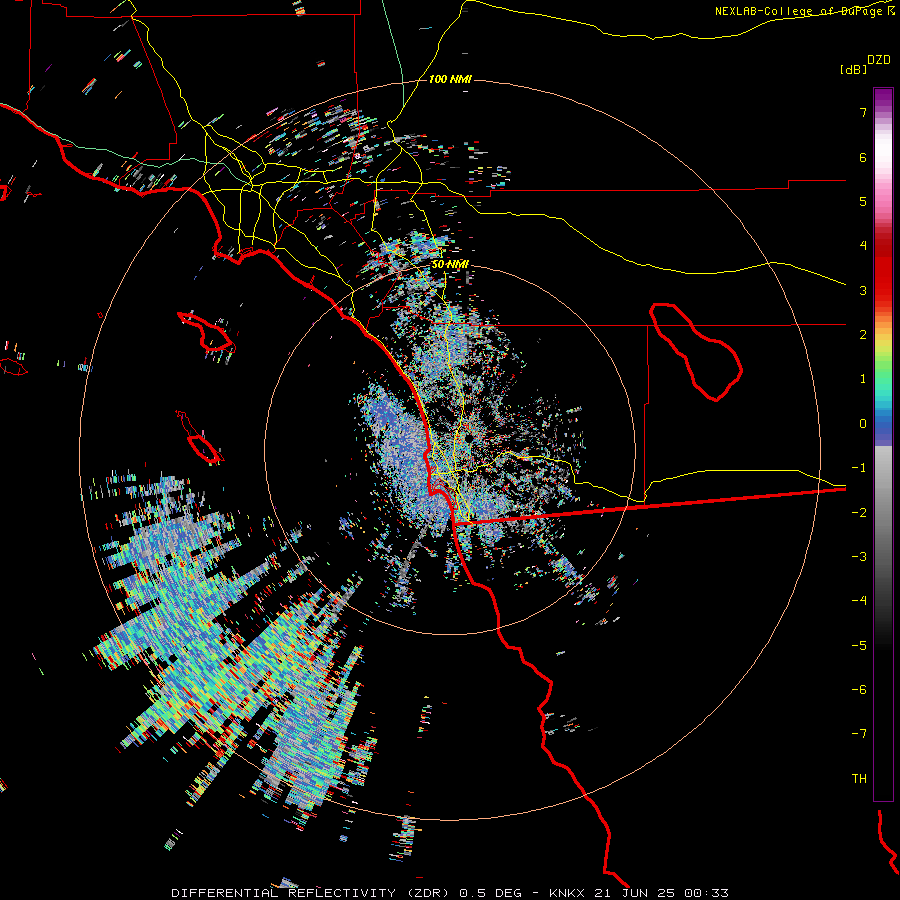Click the TH threshold label on color scale
This screenshot has width=900, height=900.
point(859,779)
